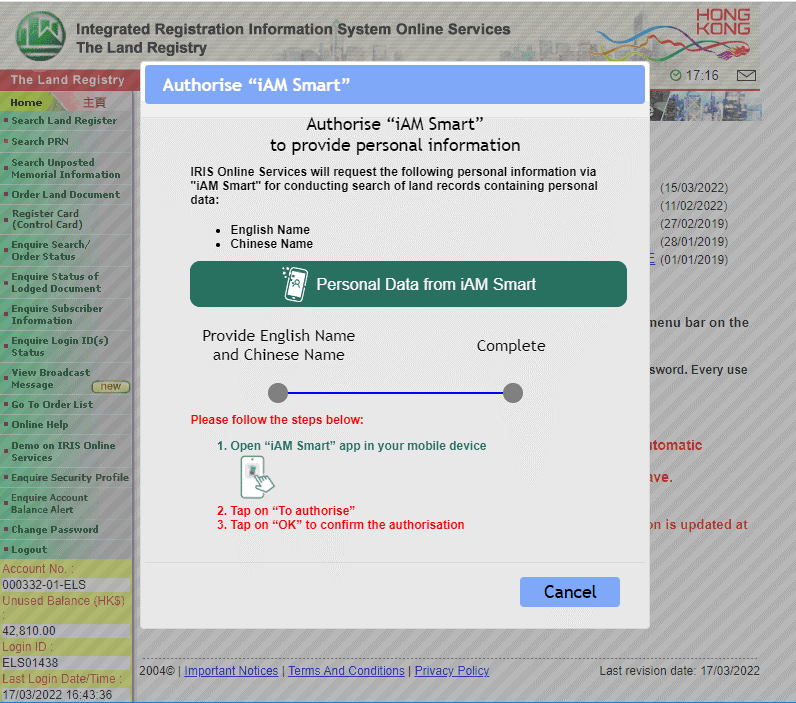Click the clock icon beside 17:16
Image resolution: width=796 pixels, height=703 pixels.
pyautogui.click(x=676, y=76)
